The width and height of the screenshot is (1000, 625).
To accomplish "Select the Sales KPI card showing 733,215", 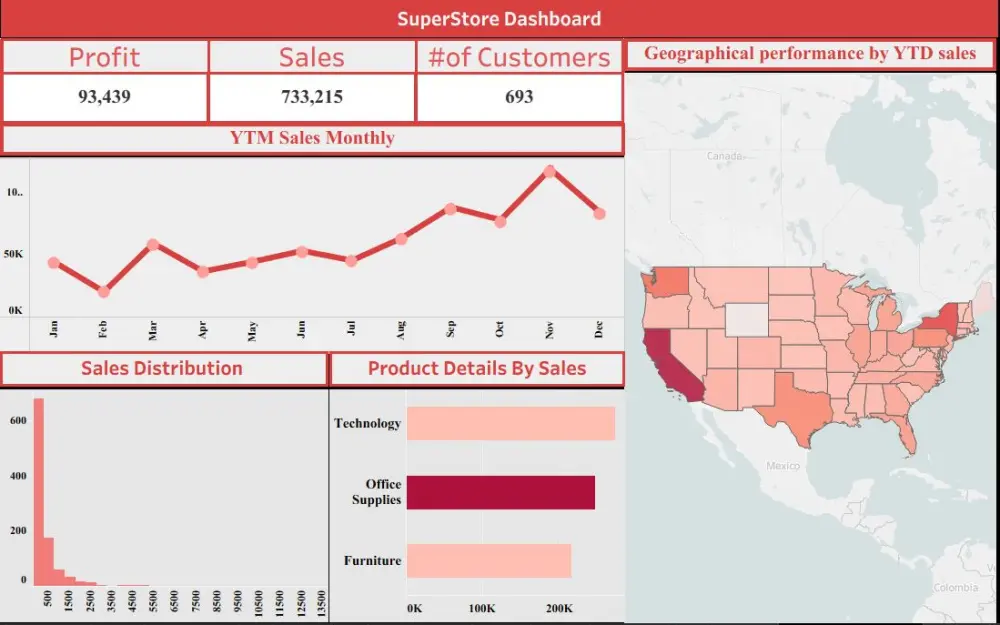I will pos(312,97).
